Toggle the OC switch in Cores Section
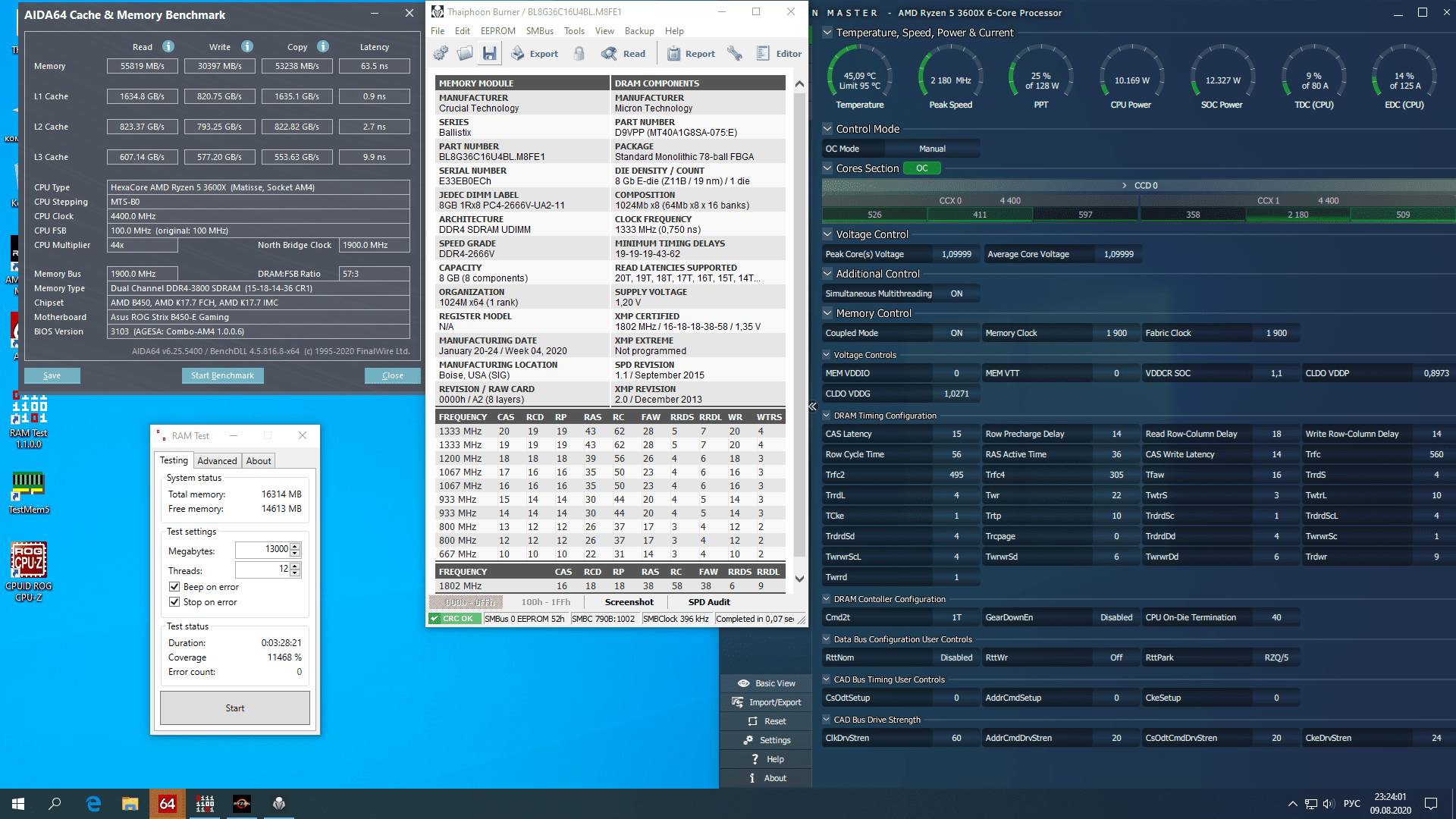 click(922, 168)
